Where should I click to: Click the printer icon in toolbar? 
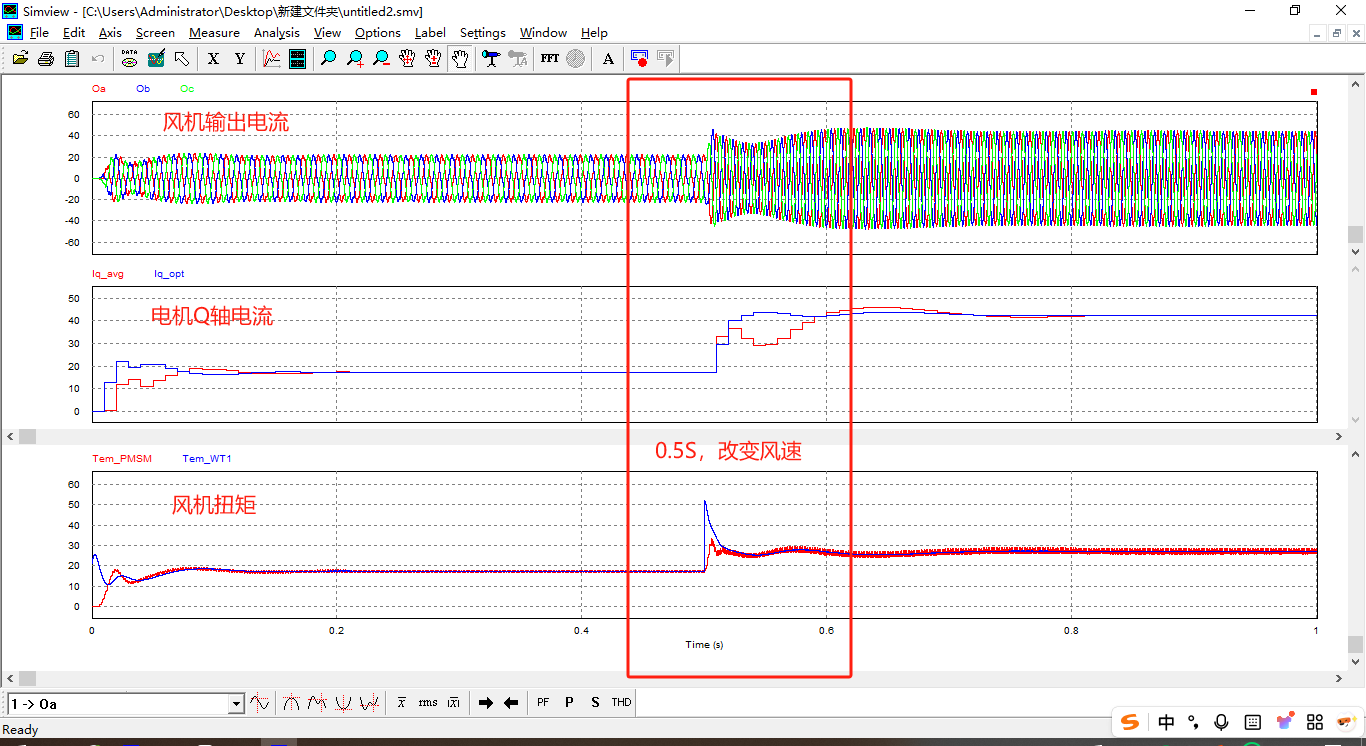pyautogui.click(x=46, y=59)
